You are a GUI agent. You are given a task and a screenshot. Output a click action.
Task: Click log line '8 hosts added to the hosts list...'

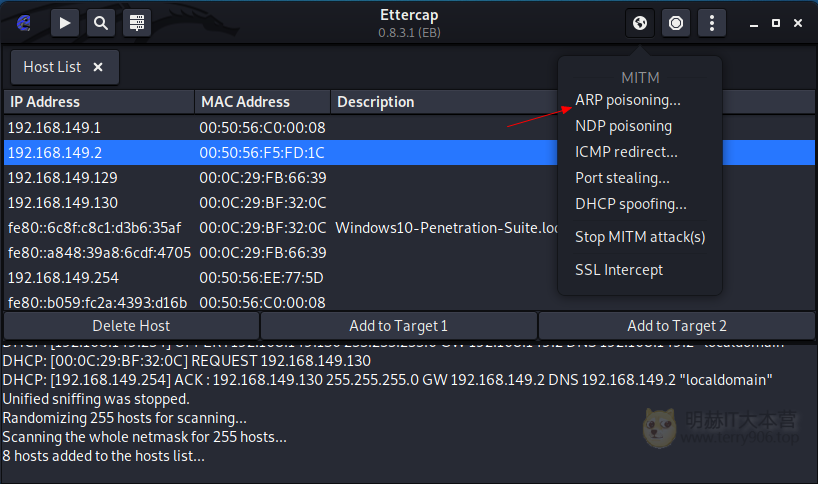click(x=103, y=456)
